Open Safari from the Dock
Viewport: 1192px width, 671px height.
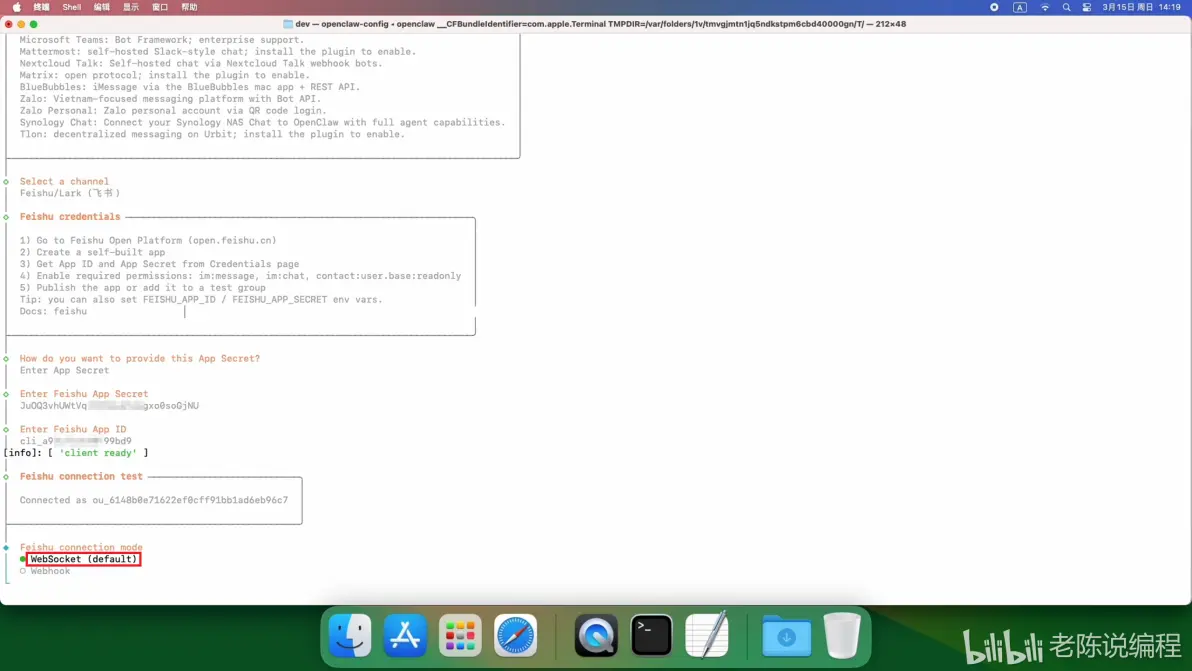pyautogui.click(x=515, y=635)
